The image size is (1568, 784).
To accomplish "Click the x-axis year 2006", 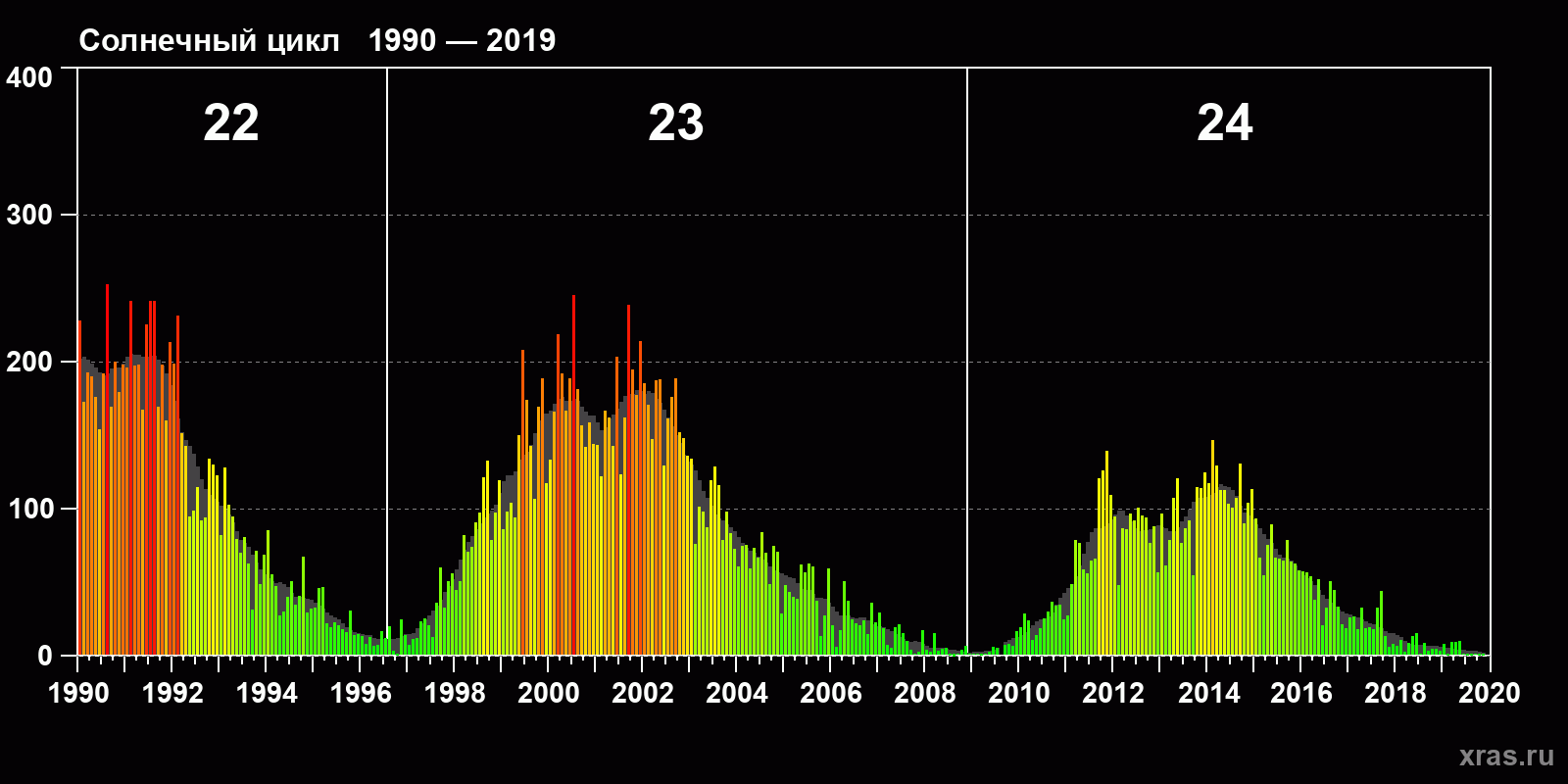I will click(x=831, y=693).
